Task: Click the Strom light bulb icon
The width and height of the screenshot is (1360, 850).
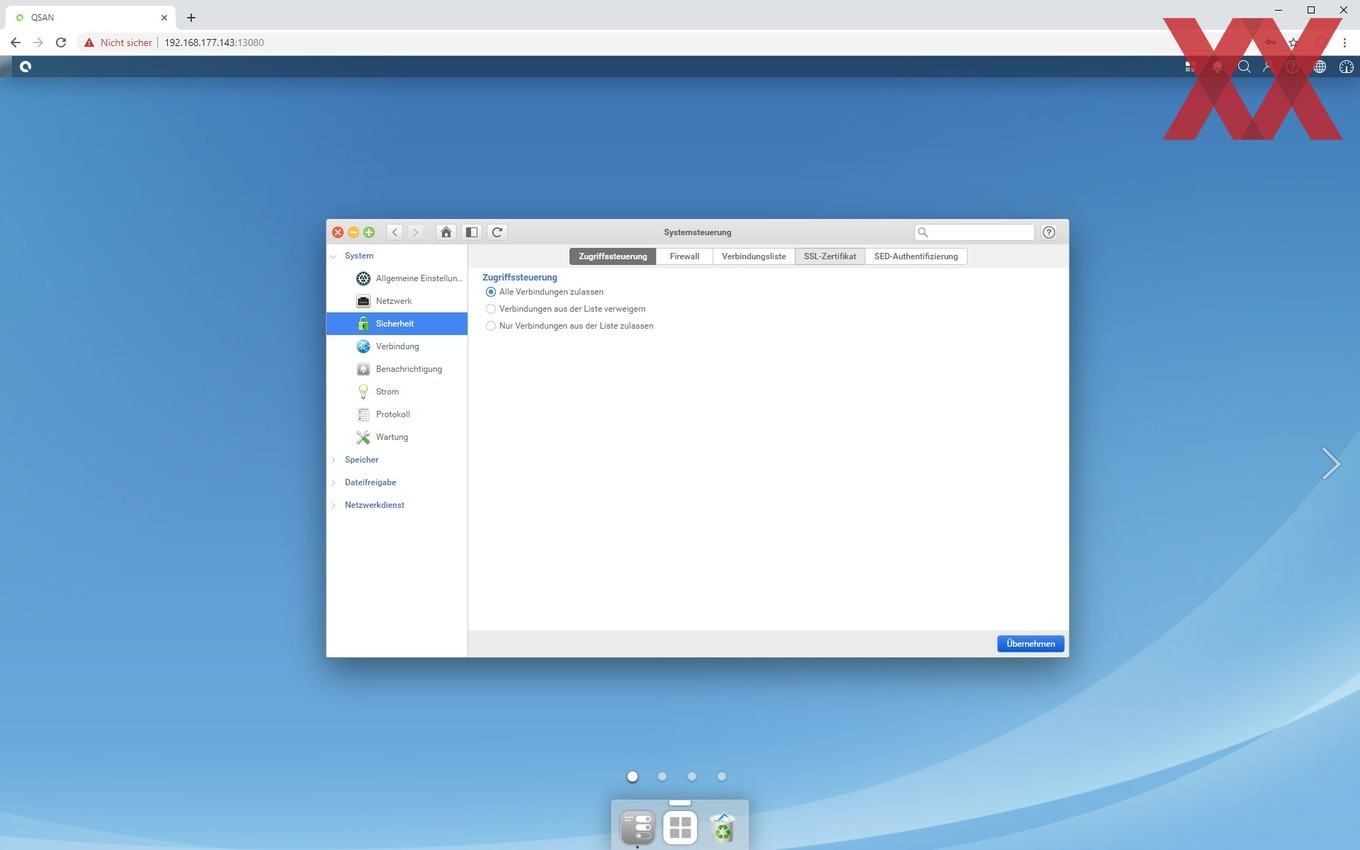Action: 363,392
